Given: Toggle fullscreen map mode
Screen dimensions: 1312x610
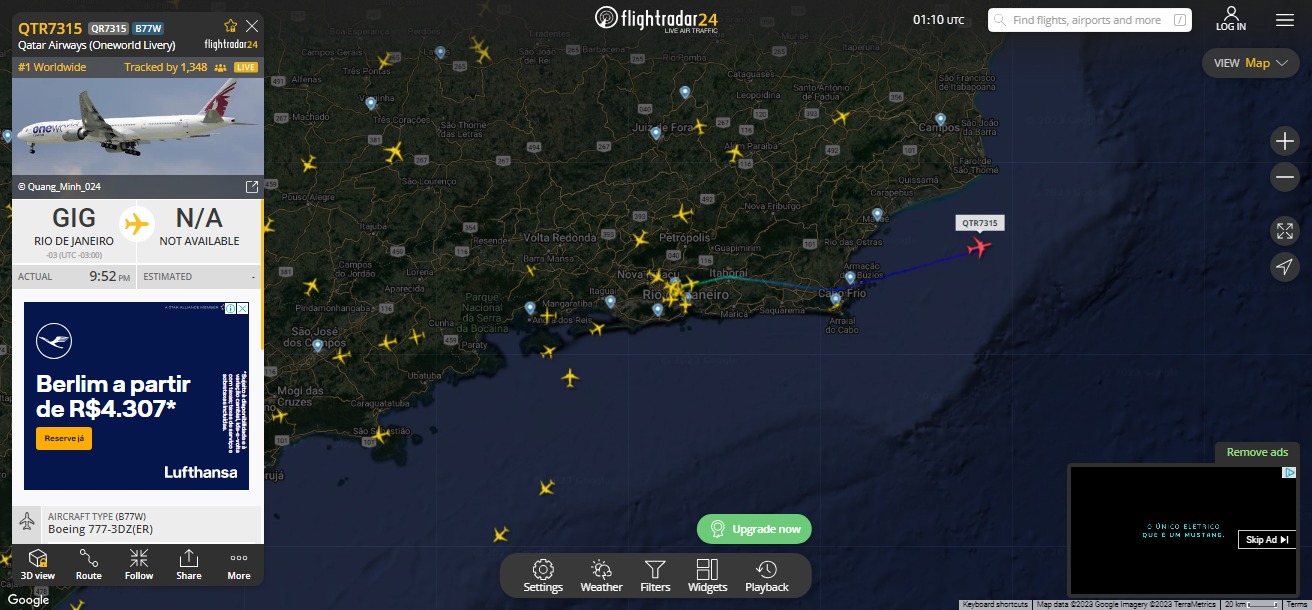Looking at the screenshot, I should click(1285, 231).
